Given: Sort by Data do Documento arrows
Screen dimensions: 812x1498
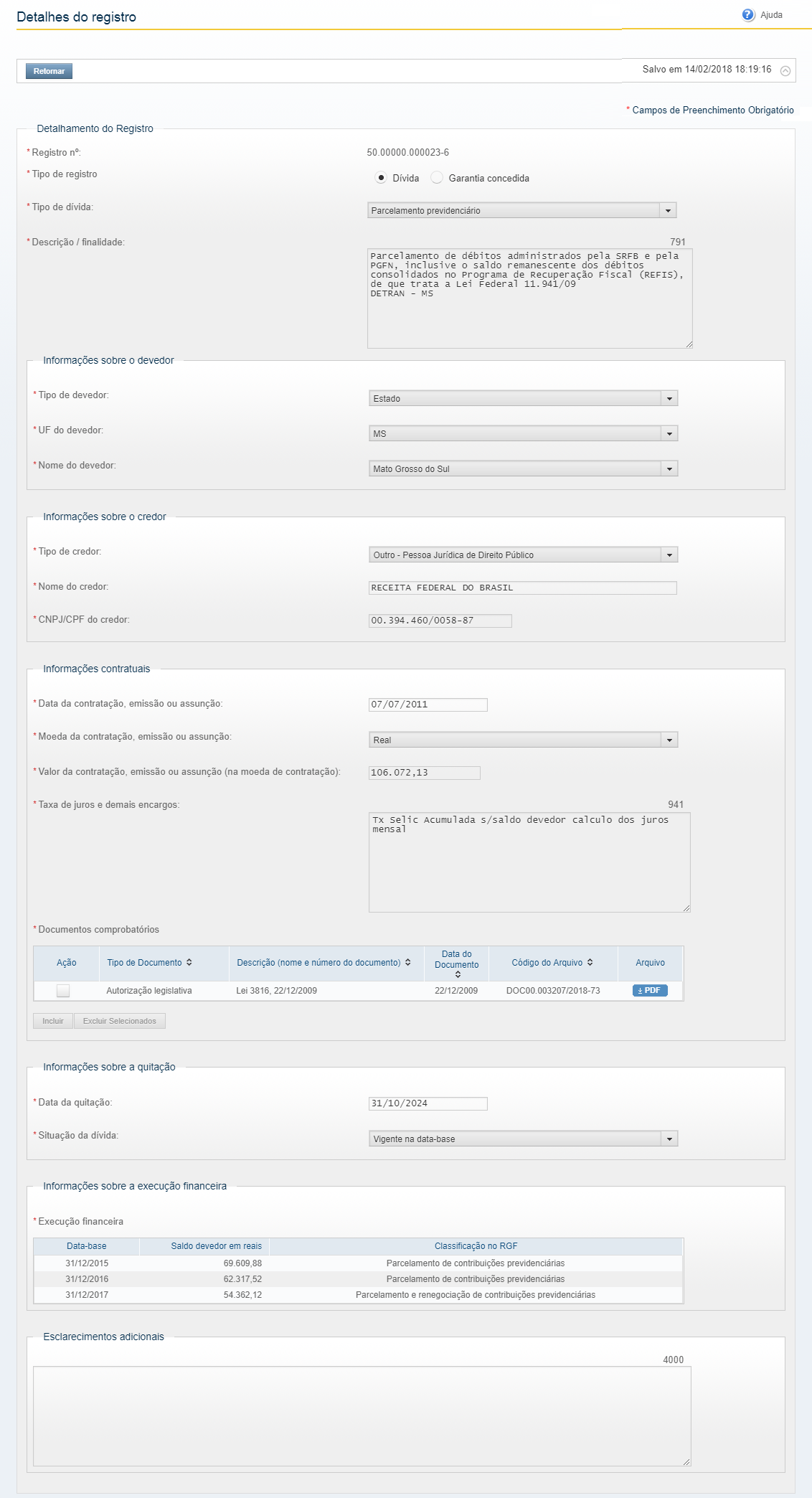Looking at the screenshot, I should (x=458, y=975).
